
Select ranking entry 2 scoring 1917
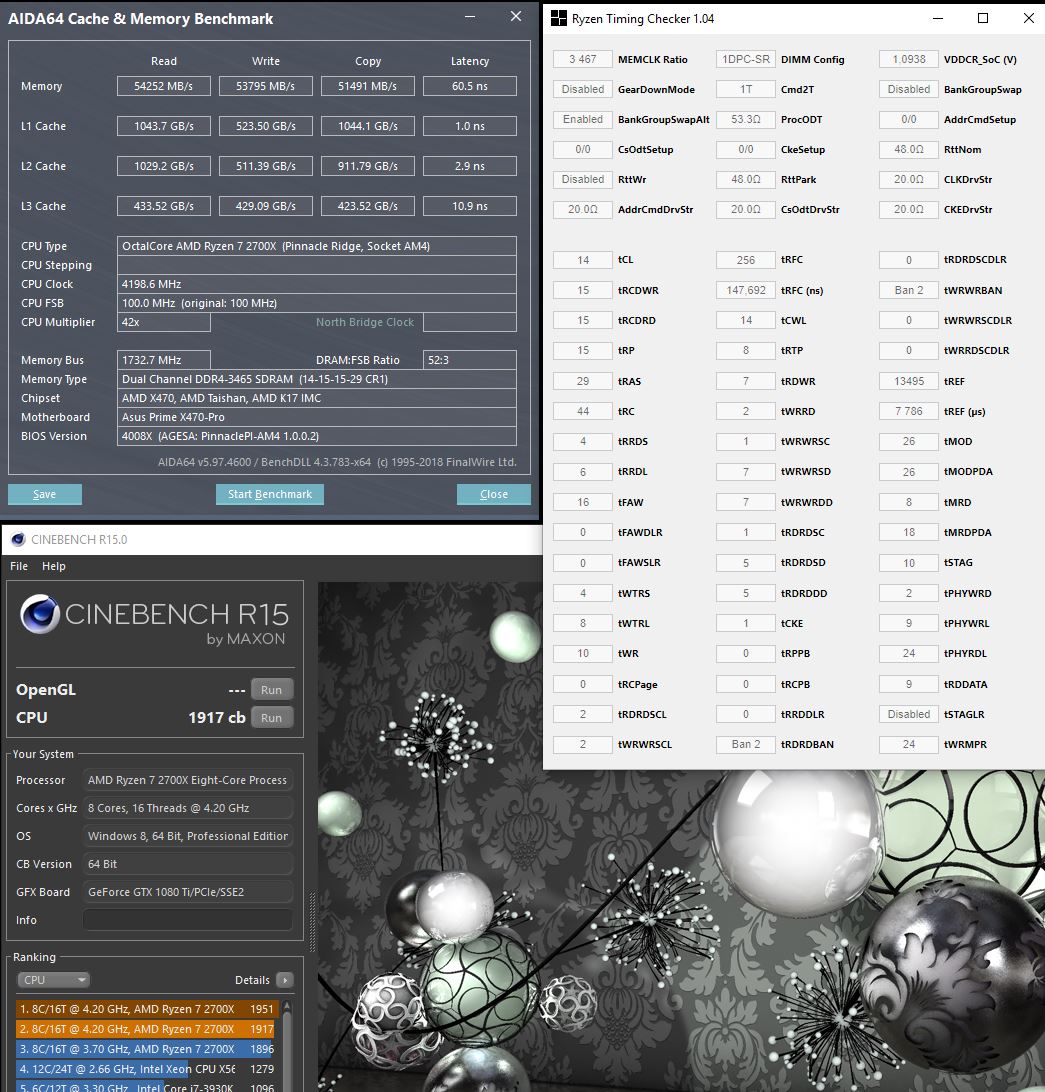145,1029
